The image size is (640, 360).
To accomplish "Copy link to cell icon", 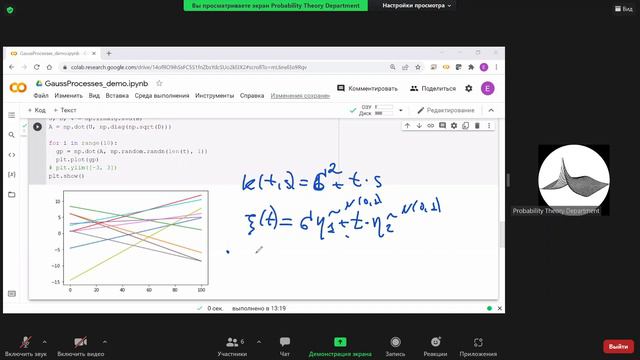I will pos(431,126).
